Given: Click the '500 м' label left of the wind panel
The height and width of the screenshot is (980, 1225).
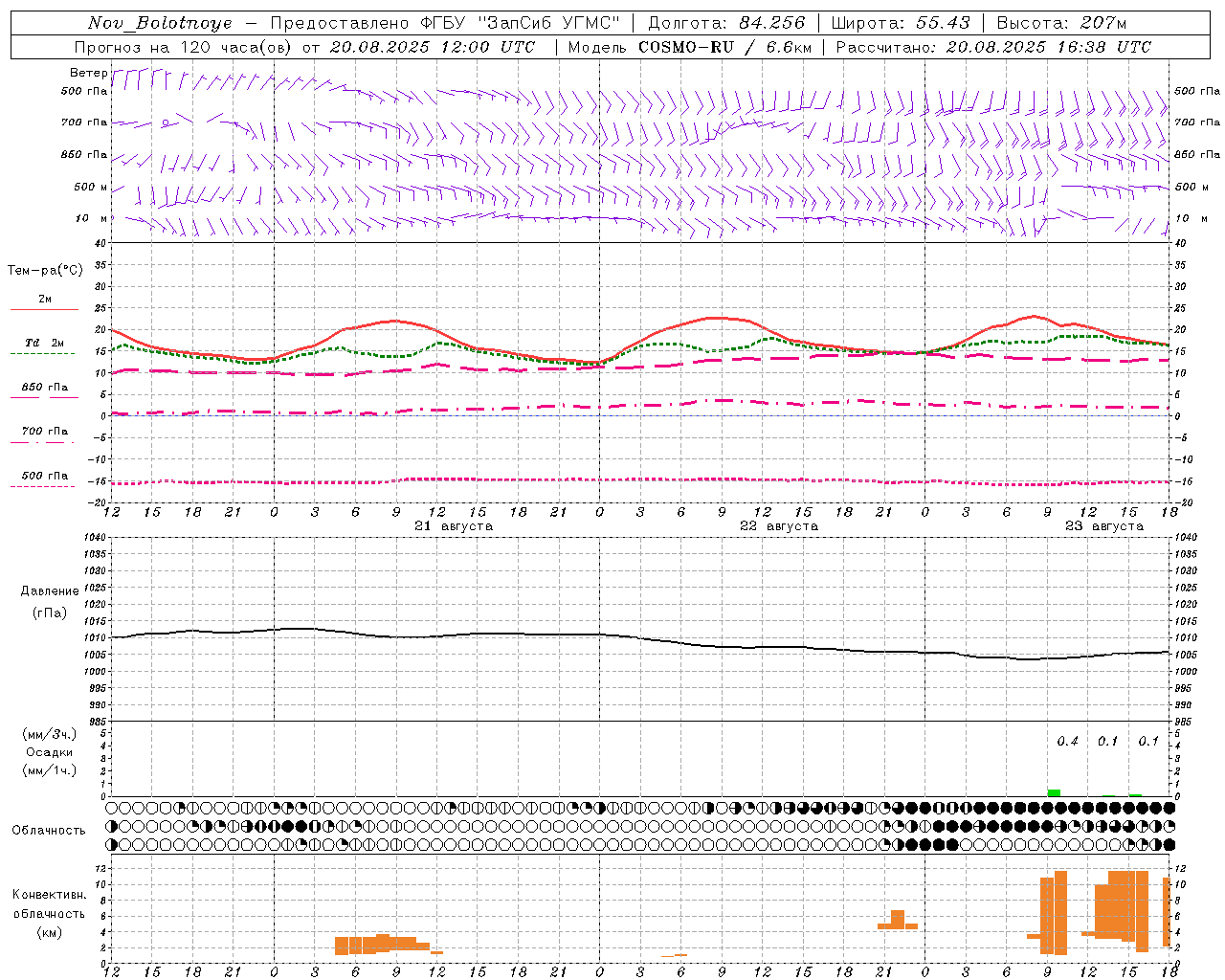Looking at the screenshot, I should [x=91, y=187].
